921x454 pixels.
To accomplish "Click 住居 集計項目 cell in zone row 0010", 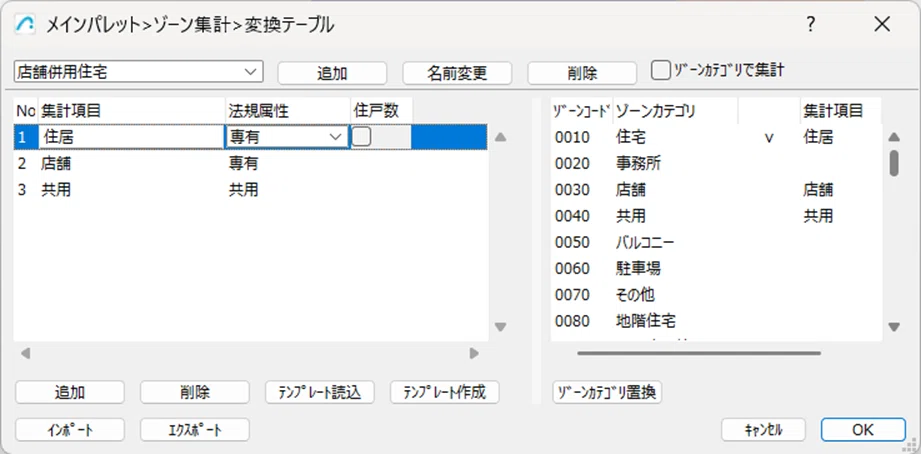I will (818, 137).
